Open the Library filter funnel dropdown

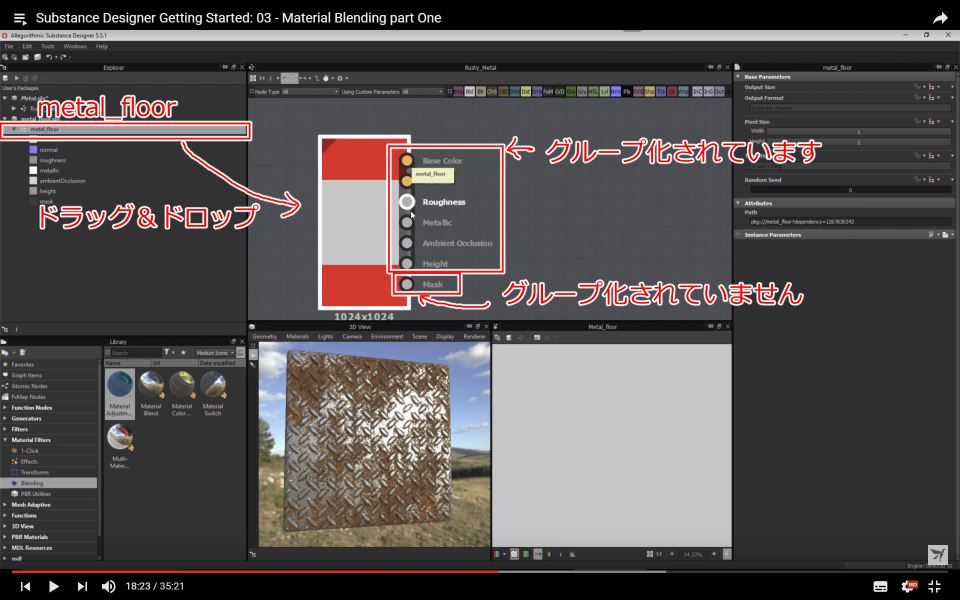pos(168,353)
